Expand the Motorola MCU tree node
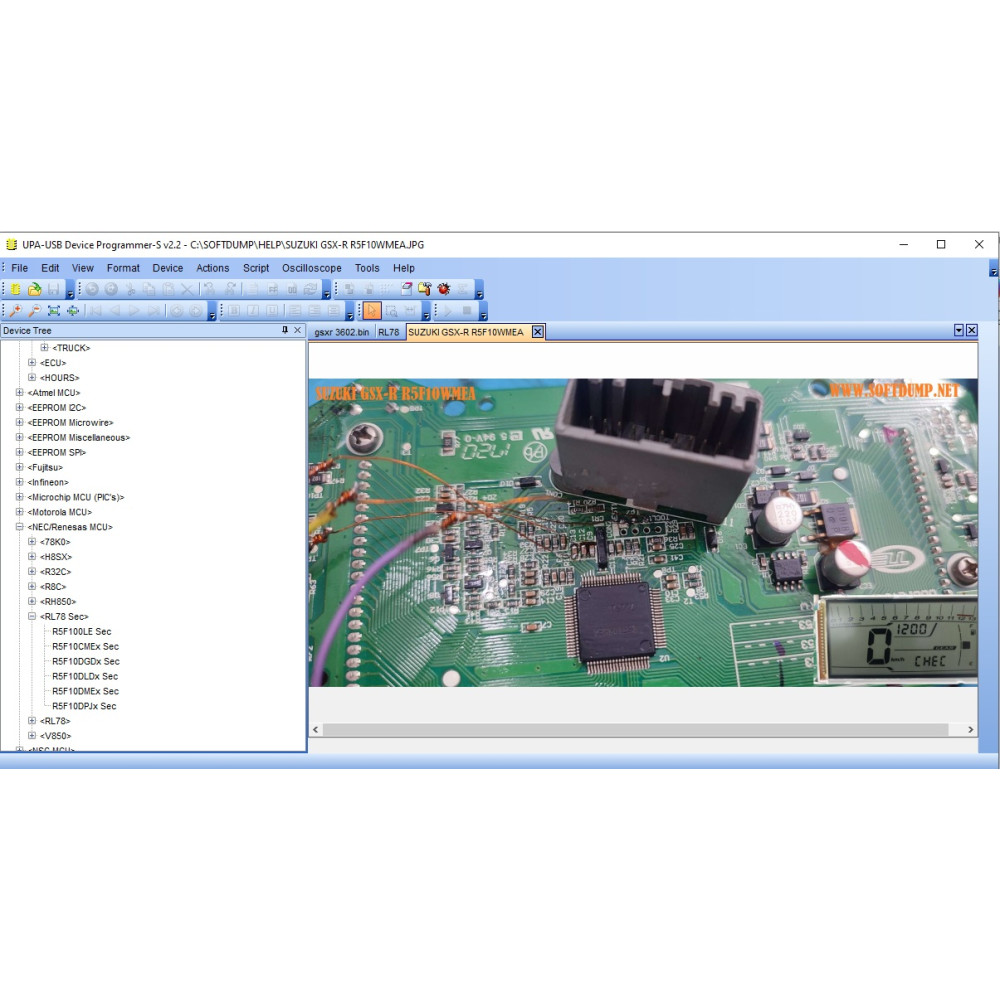The image size is (1000, 1000). tap(19, 512)
